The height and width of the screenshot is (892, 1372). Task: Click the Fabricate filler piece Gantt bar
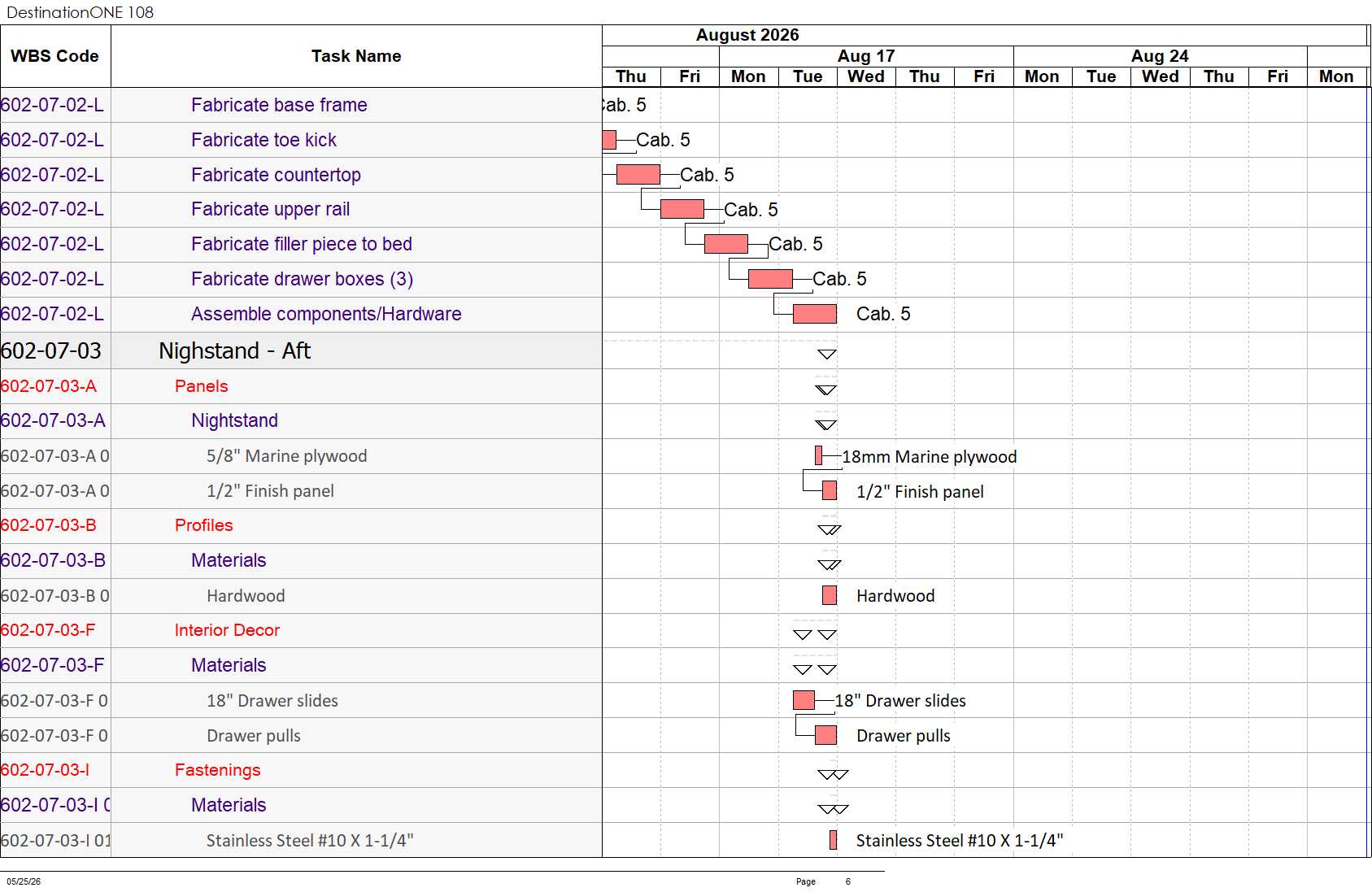726,244
